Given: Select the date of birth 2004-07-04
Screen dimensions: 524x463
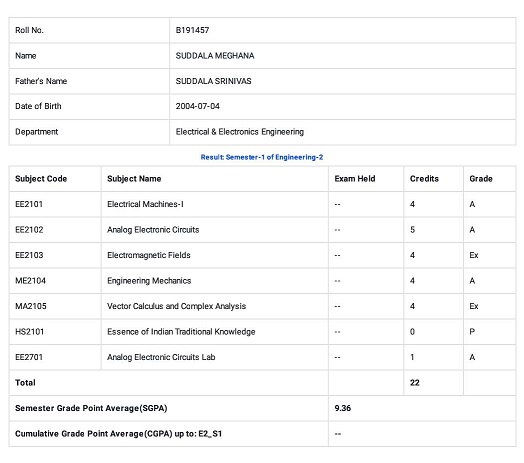Looking at the screenshot, I should [x=198, y=106].
